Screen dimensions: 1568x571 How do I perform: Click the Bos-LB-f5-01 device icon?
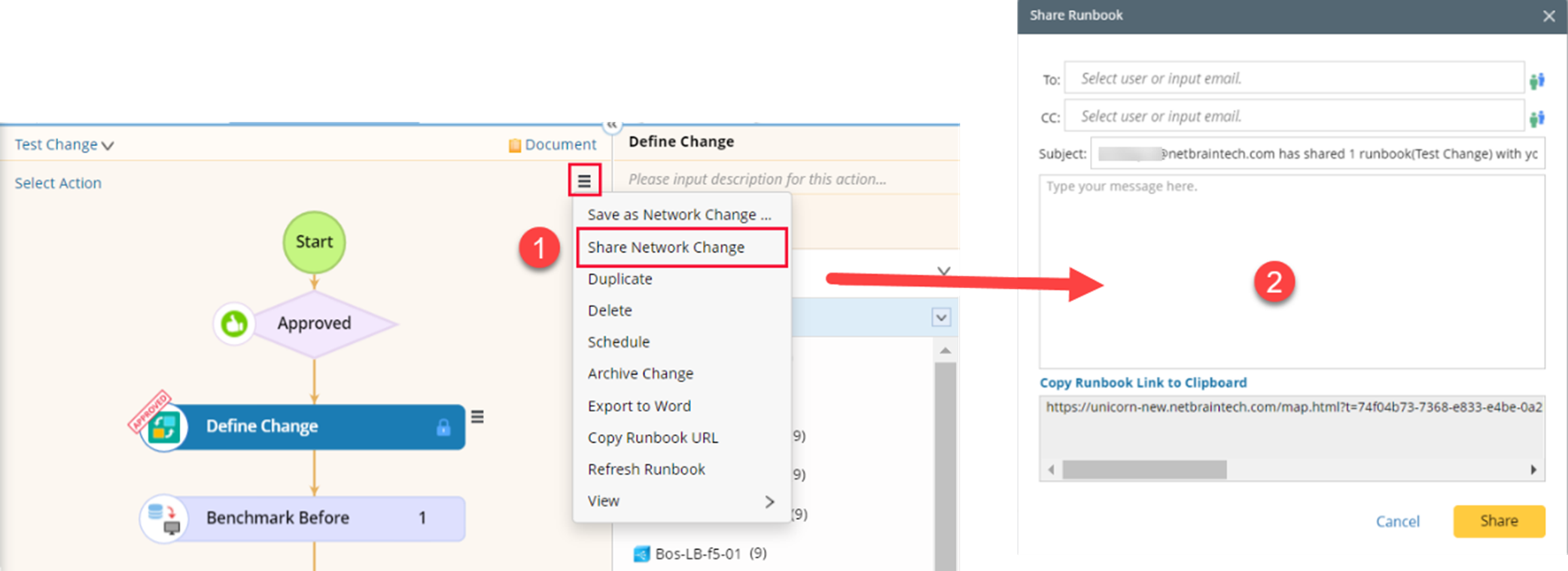[641, 554]
